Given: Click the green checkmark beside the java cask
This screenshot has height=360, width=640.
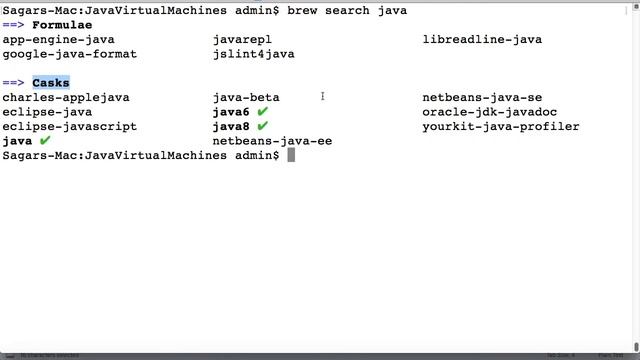Looking at the screenshot, I should pyautogui.click(x=45, y=140).
